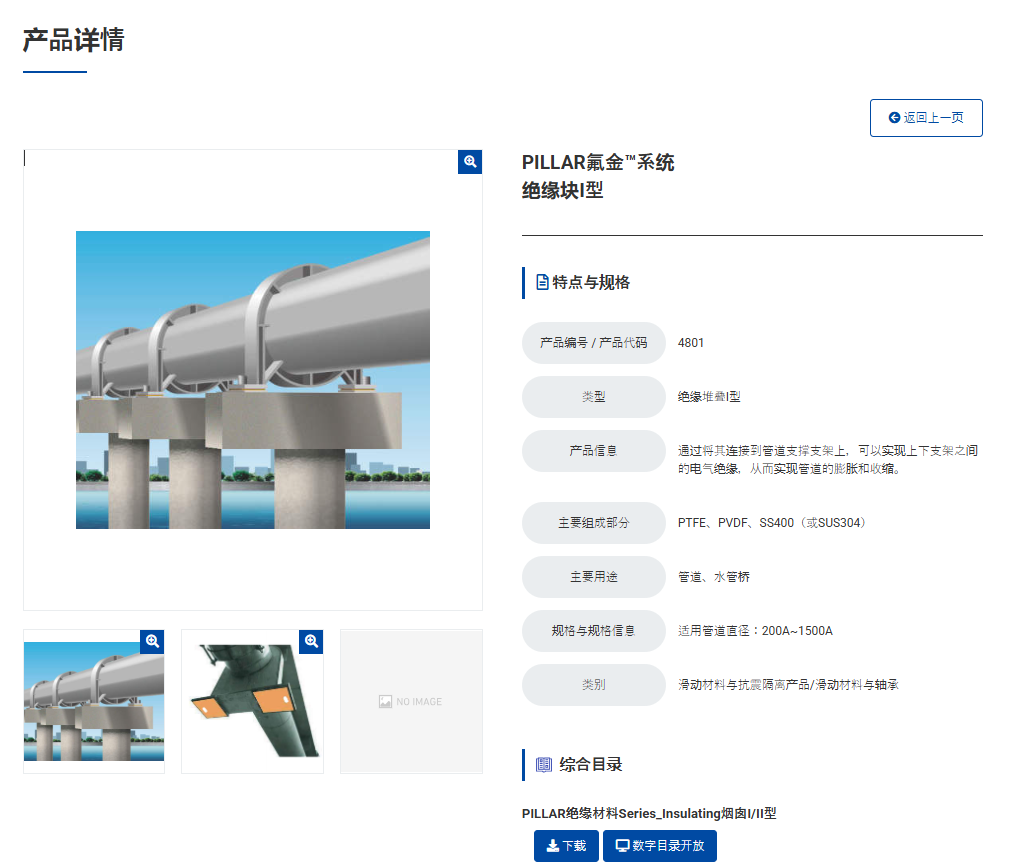The height and width of the screenshot is (868, 1010).
Task: Click the 绝缘堆叠I型 value
Action: pos(709,397)
